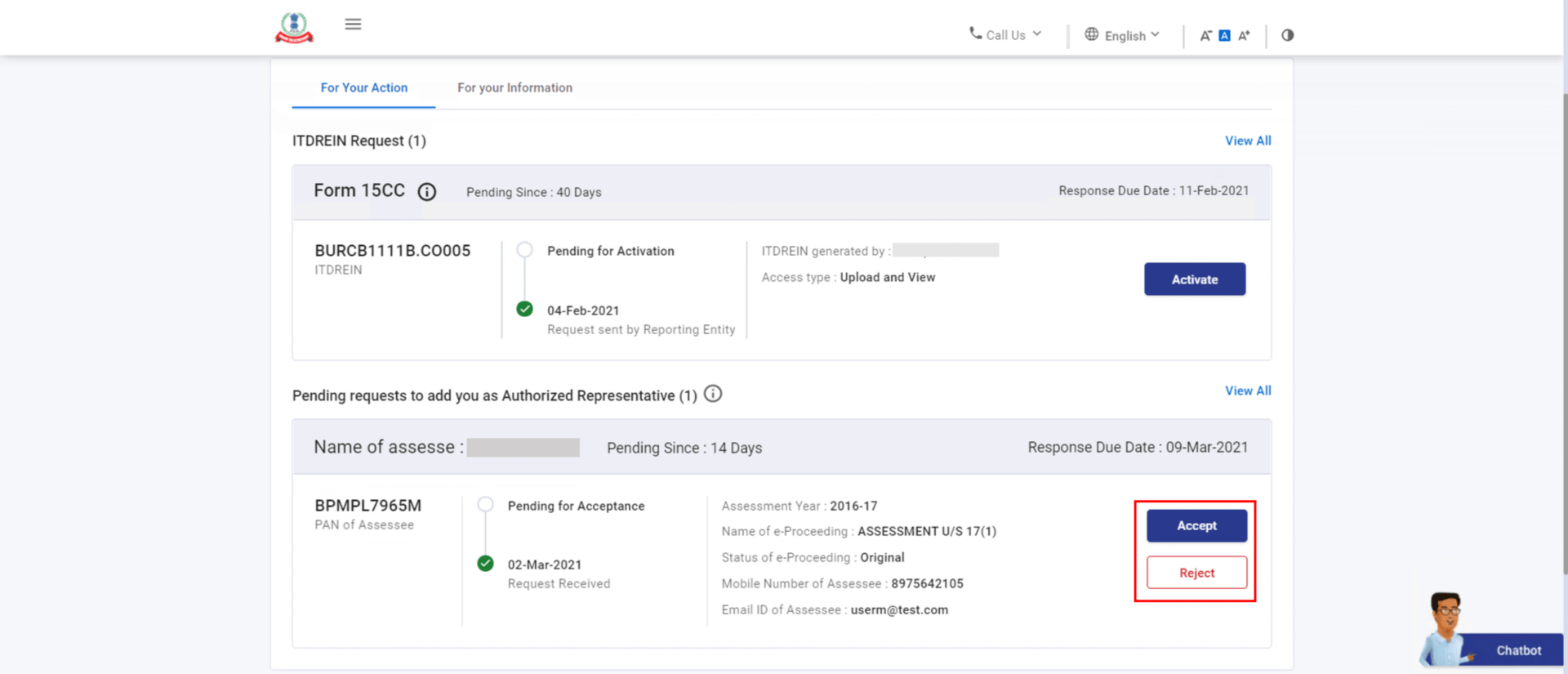Image resolution: width=1568 pixels, height=674 pixels.
Task: Switch to For Your Action tab
Action: (363, 87)
